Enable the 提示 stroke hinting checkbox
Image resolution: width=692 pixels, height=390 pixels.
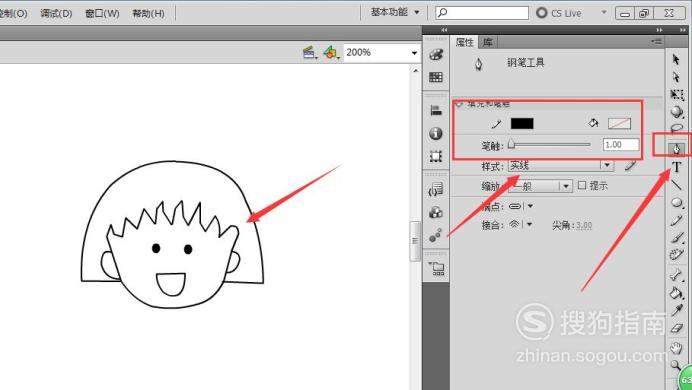point(582,185)
